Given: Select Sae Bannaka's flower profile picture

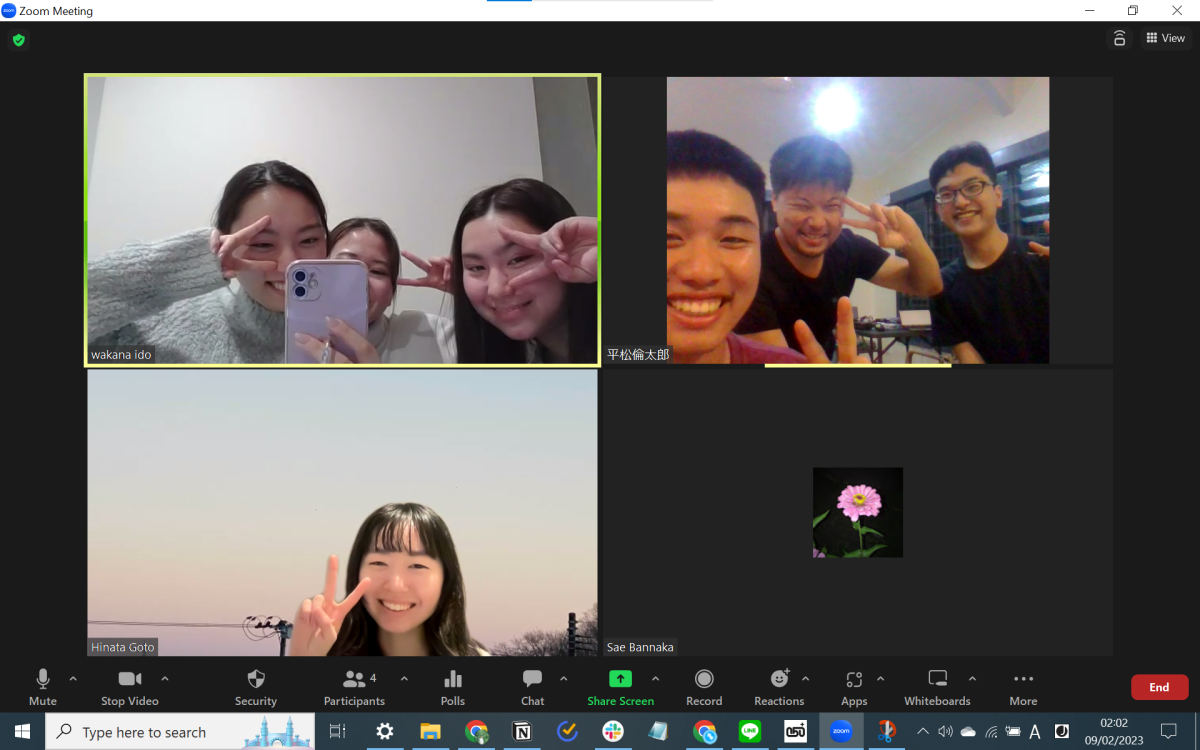Looking at the screenshot, I should (858, 512).
